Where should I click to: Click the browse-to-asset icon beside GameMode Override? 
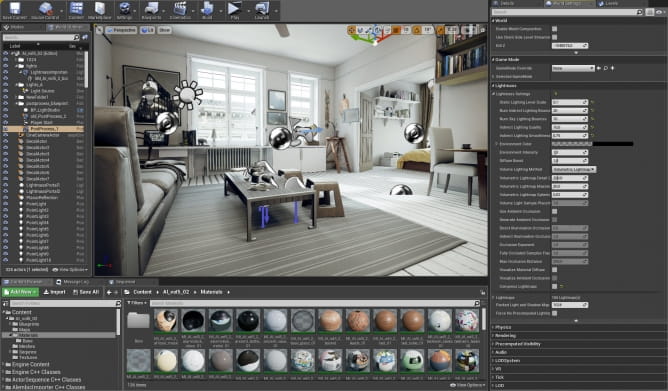[x=606, y=68]
